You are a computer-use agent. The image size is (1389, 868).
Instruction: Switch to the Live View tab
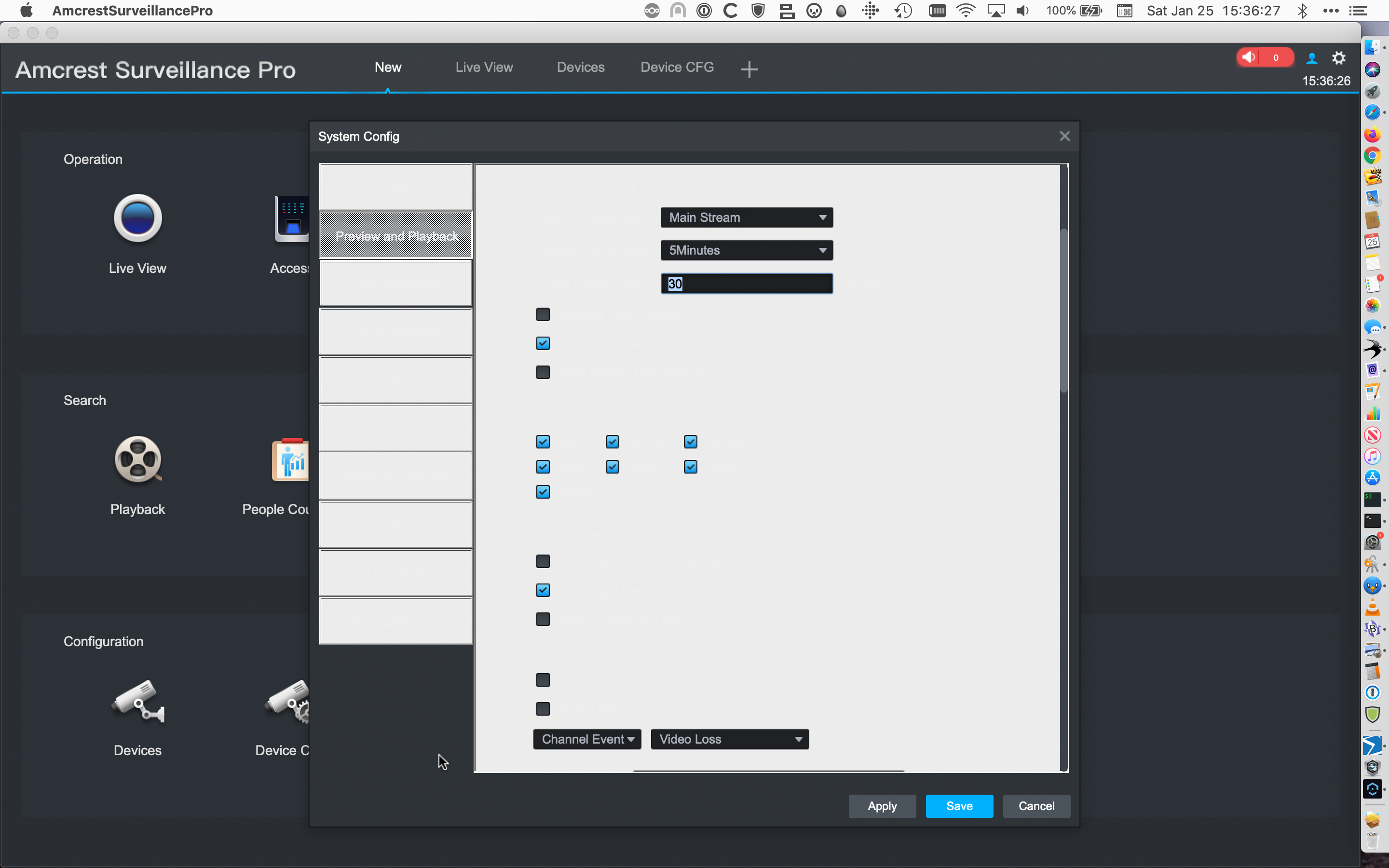point(484,67)
